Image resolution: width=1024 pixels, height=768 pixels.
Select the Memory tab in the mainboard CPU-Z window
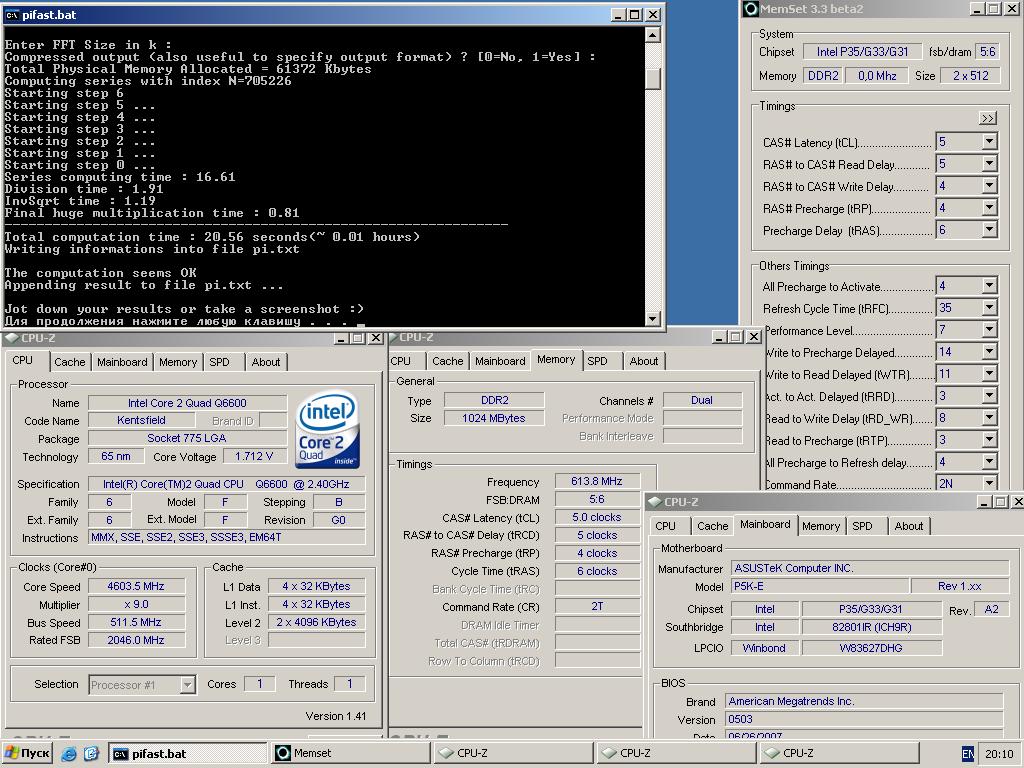coord(821,526)
